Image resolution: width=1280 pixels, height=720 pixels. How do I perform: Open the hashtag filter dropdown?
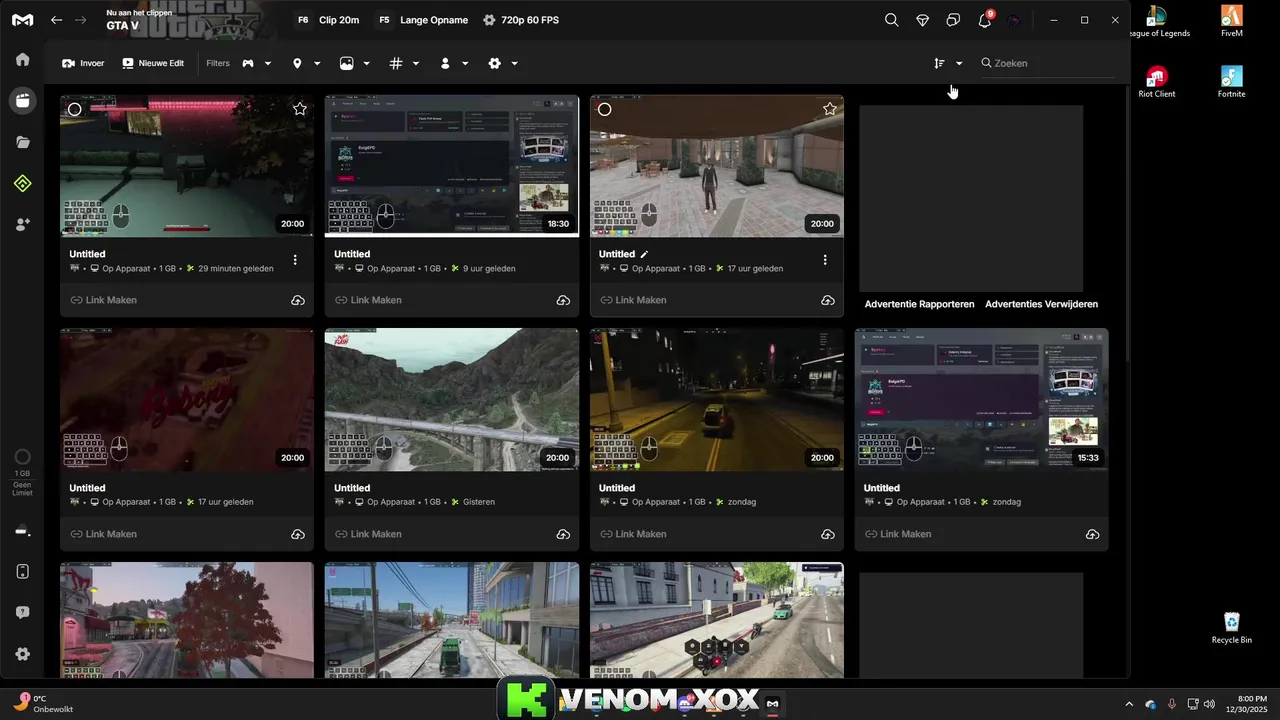point(404,63)
